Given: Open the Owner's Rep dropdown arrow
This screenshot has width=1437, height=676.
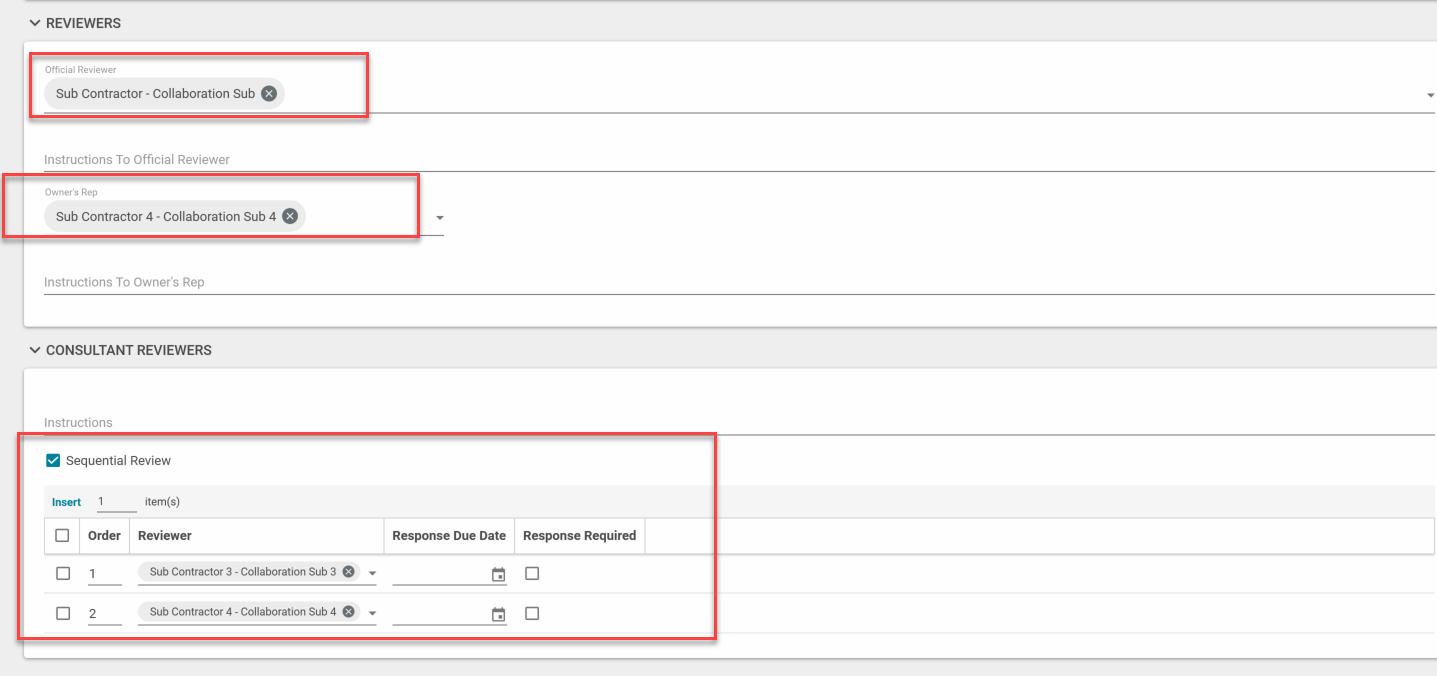Looking at the screenshot, I should click(x=439, y=218).
